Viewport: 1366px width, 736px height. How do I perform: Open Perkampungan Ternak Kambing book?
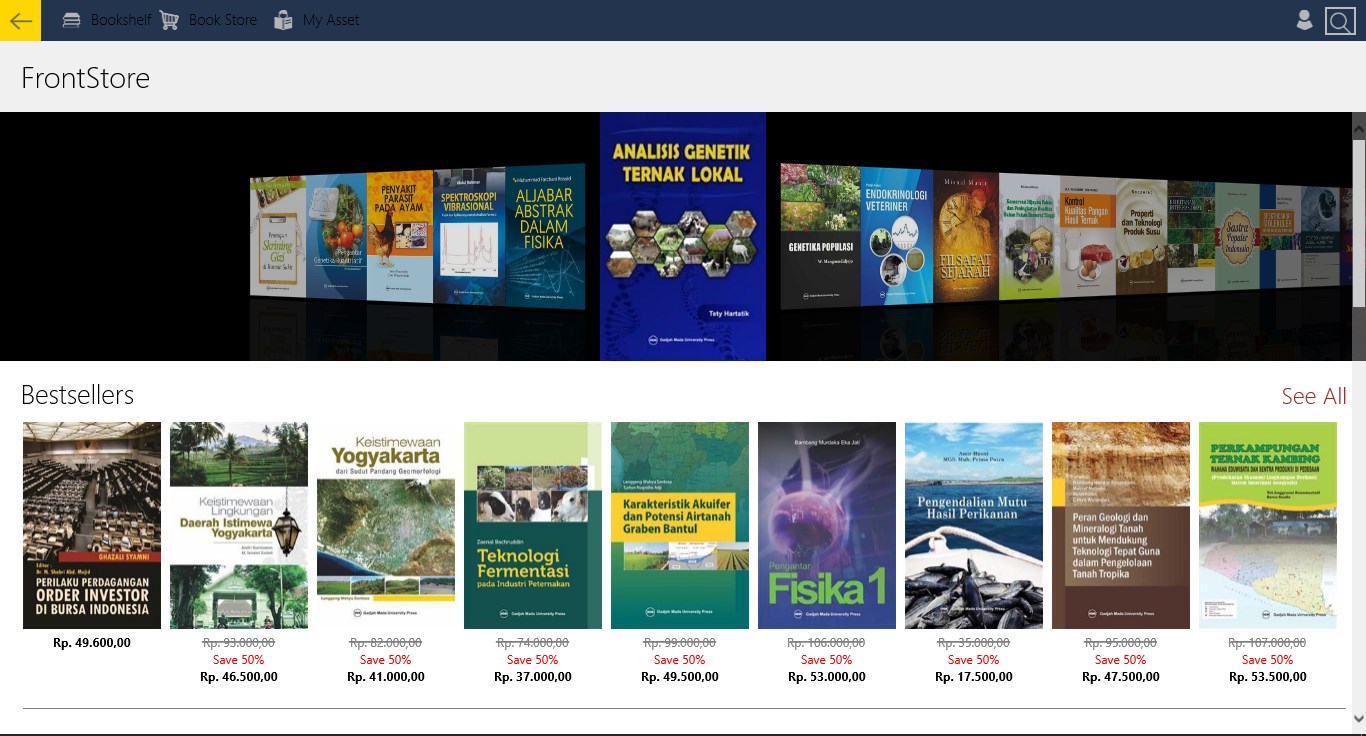(1268, 525)
